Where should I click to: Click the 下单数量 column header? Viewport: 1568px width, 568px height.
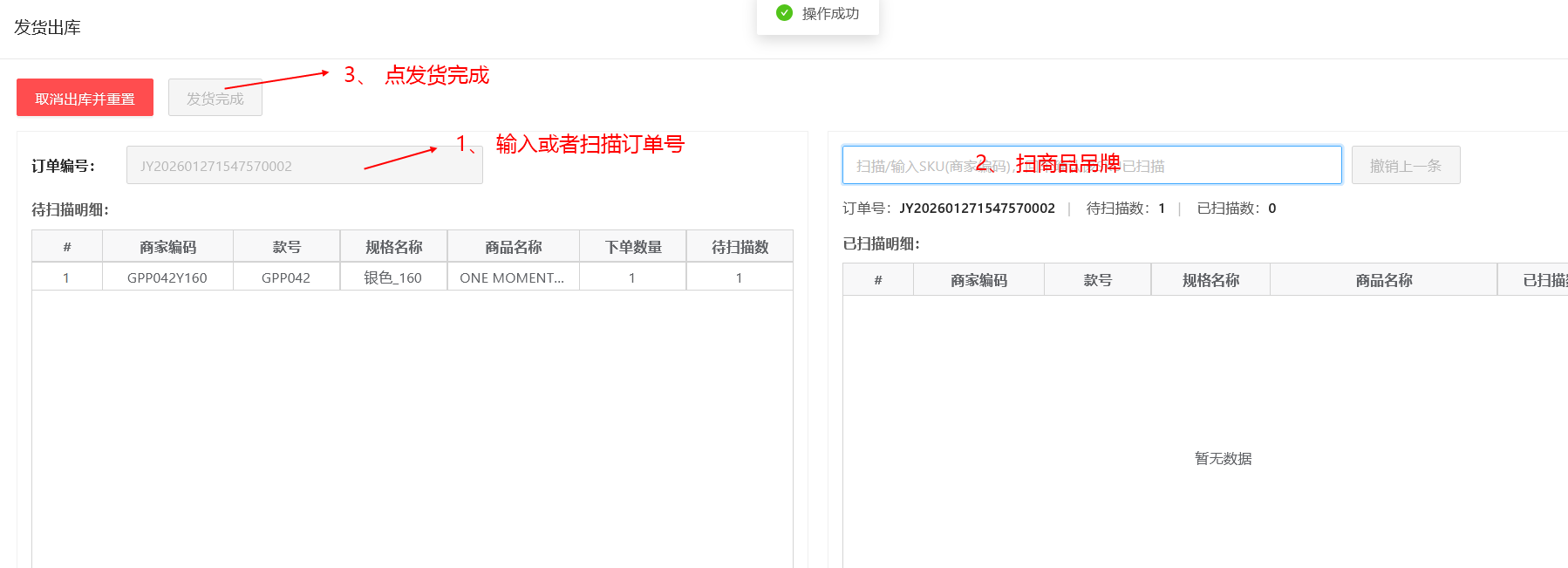[x=633, y=247]
